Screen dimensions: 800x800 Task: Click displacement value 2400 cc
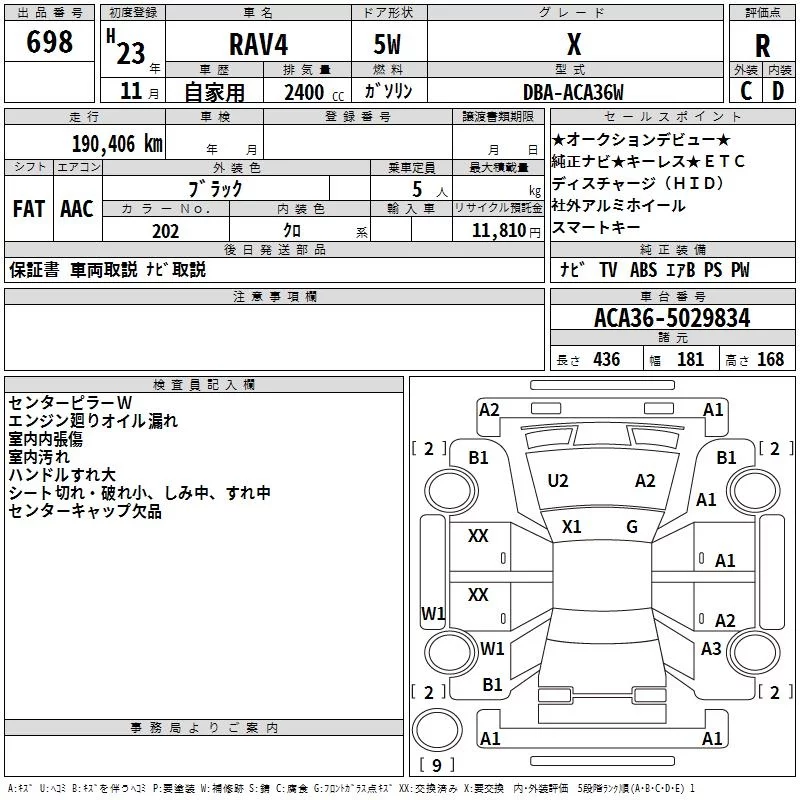click(x=314, y=92)
